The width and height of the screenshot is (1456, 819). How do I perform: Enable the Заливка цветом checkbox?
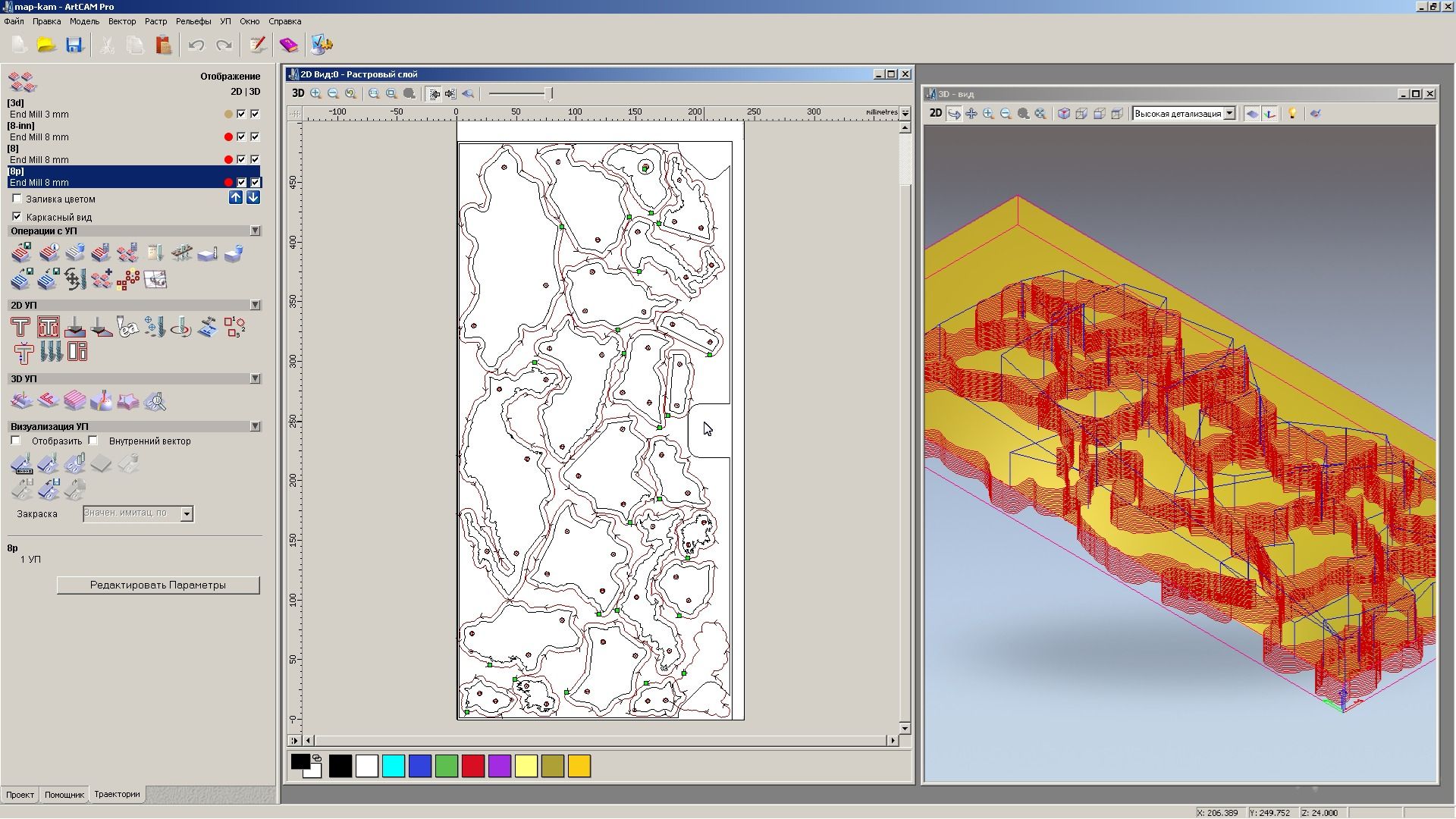click(x=17, y=199)
